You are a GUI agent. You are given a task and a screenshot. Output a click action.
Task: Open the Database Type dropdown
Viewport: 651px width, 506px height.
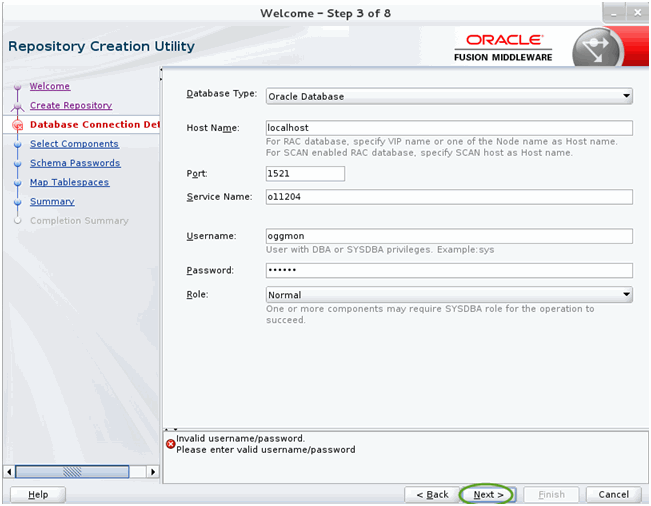pyautogui.click(x=449, y=96)
